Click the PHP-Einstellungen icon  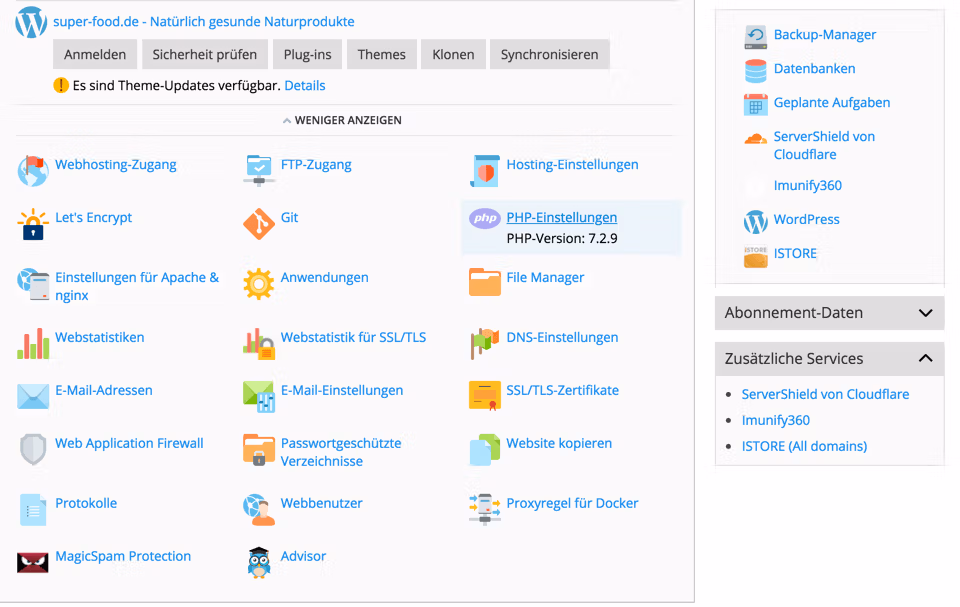pos(485,219)
